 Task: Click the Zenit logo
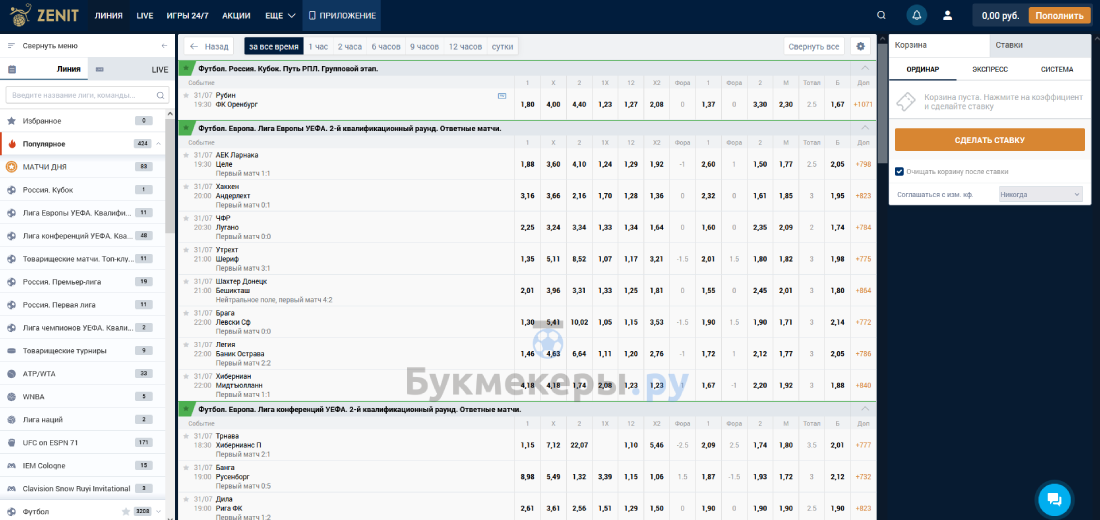44,15
